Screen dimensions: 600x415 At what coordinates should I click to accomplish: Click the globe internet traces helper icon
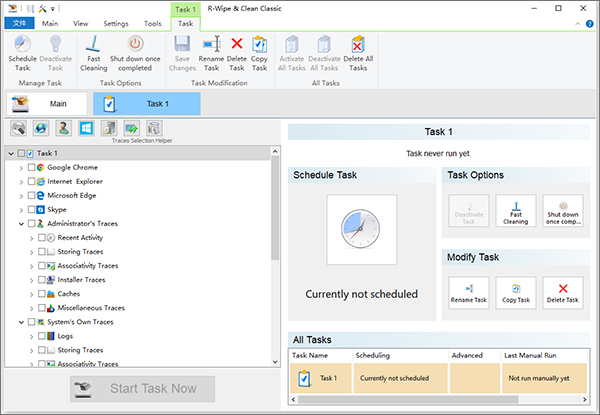41,128
